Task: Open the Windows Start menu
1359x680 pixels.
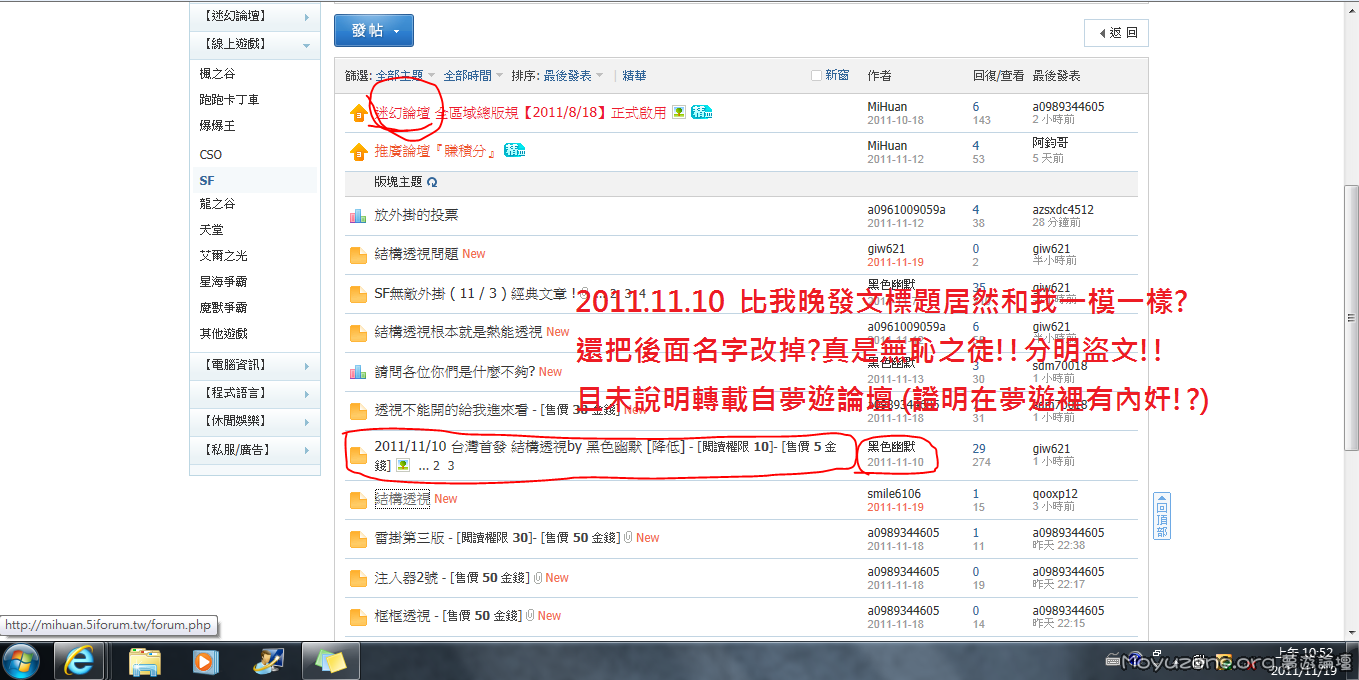Action: (21, 660)
